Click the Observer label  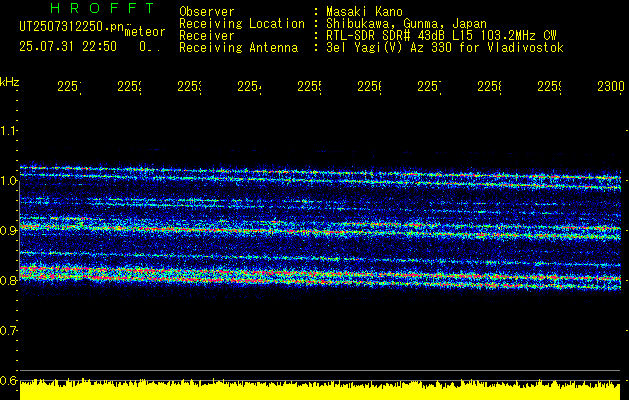(x=207, y=12)
